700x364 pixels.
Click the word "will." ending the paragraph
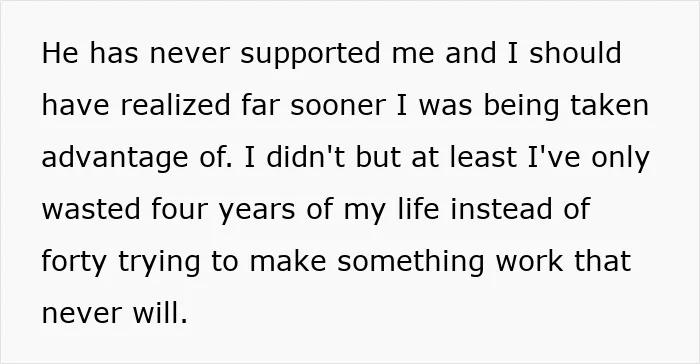[x=160, y=313]
